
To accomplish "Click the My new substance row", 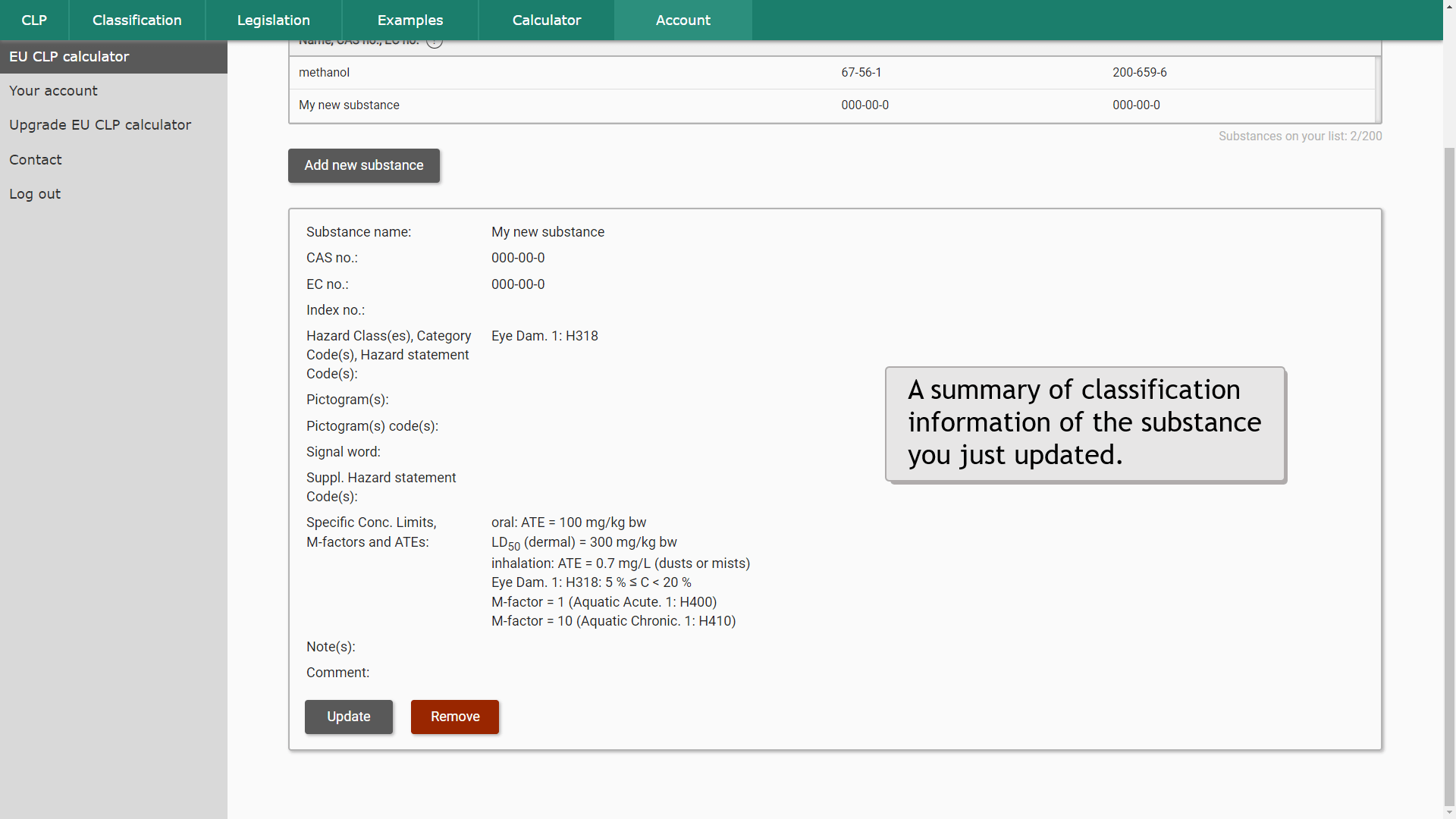I will click(x=834, y=105).
